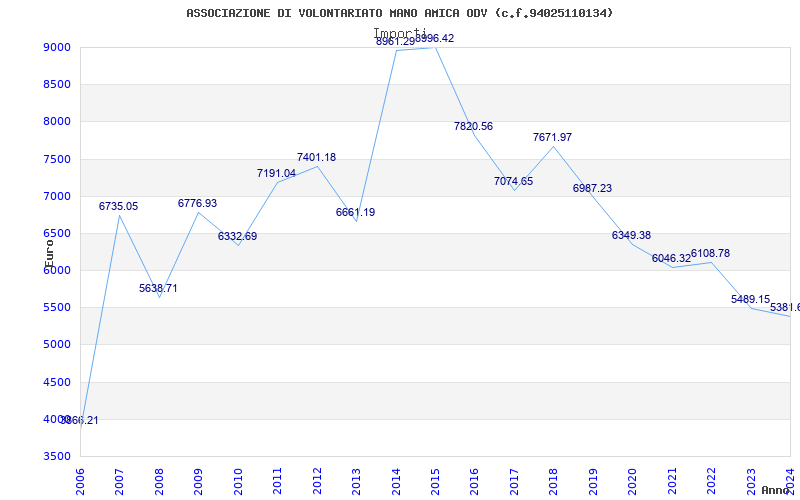This screenshot has height=500, width=800.
Task: Click the data label 6735.05
Action: click(x=118, y=207)
